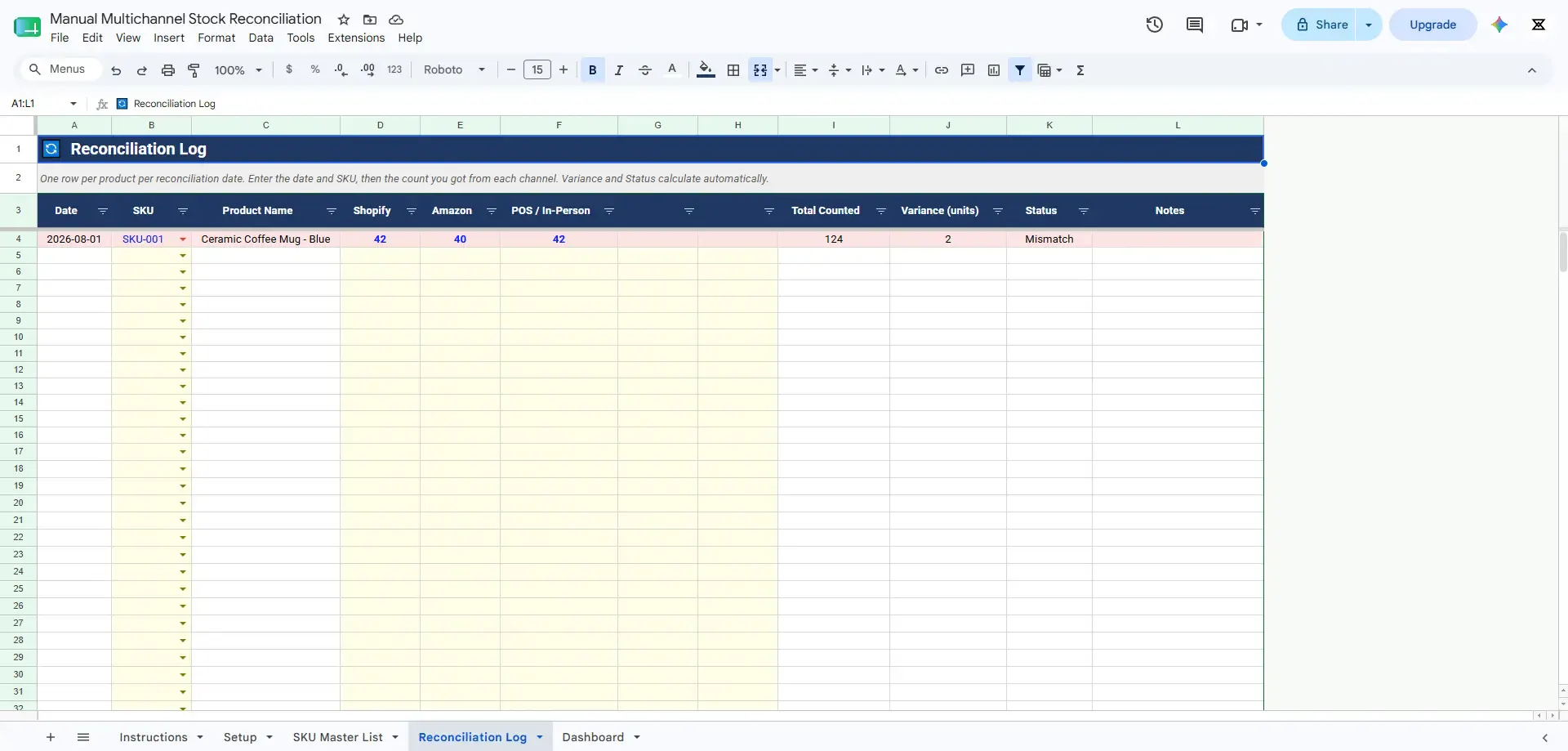Screen dimensions: 1568x751
Task: Select the Ceramic Coffee Mug - Blue cell
Action: point(266,239)
